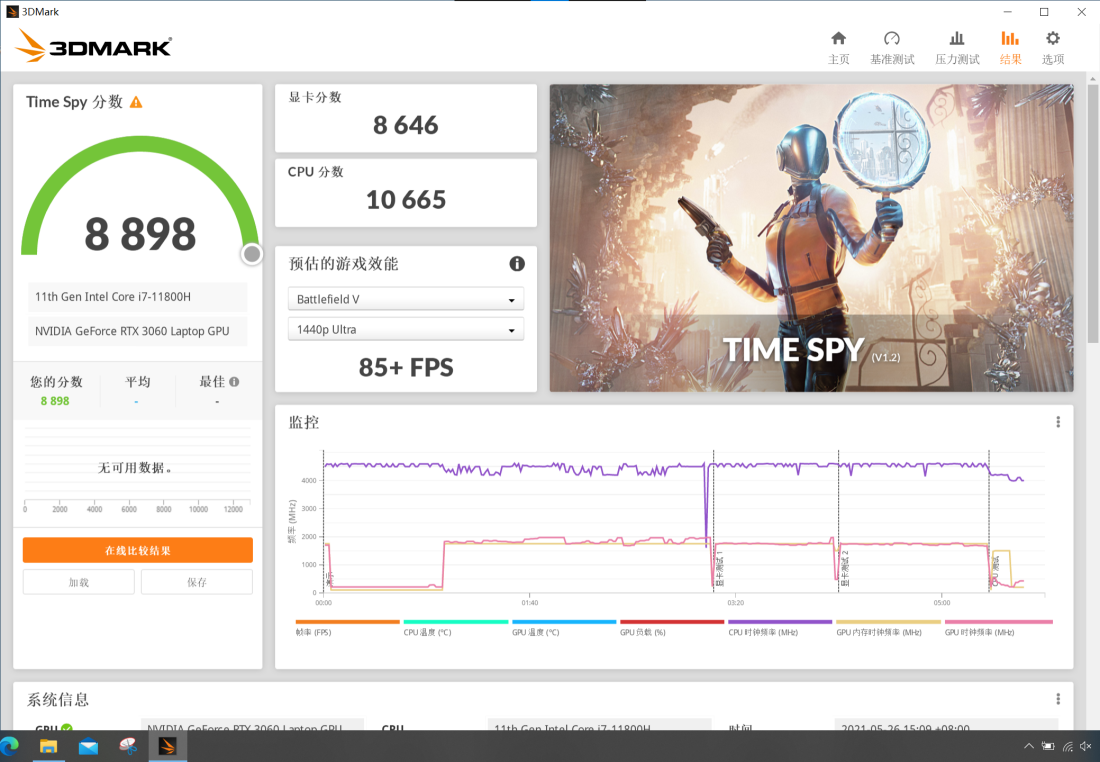Click the info icon in 预估的游戏效能
Screen dimensions: 1100x762
pos(517,264)
